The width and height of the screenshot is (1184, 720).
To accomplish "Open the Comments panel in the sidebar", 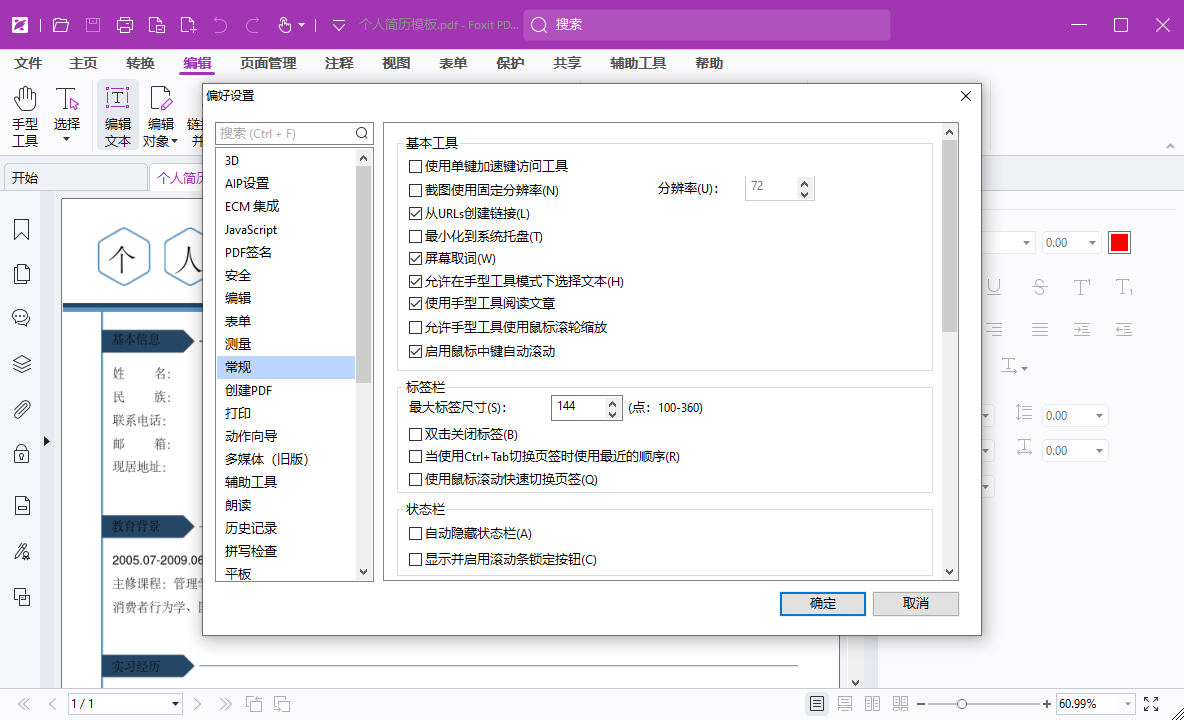I will (x=21, y=317).
